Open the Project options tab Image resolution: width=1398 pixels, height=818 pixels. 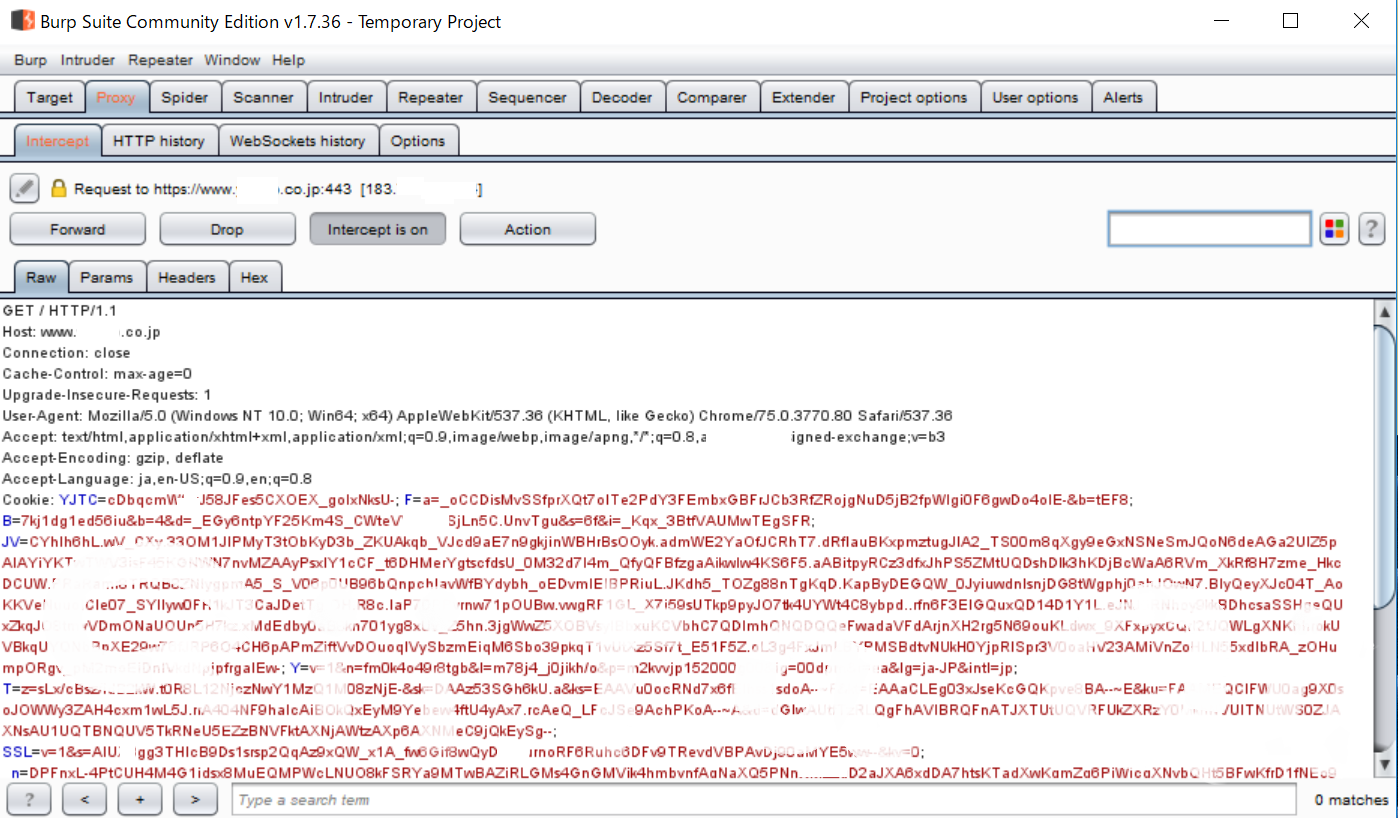pos(914,97)
